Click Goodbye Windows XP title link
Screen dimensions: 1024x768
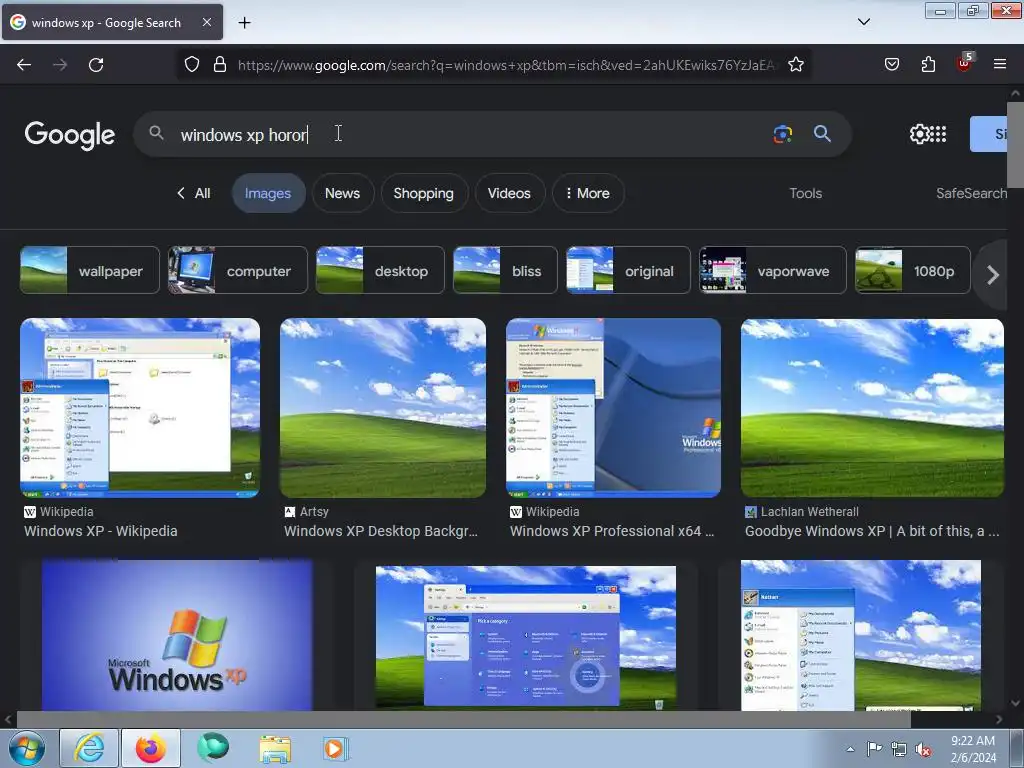(872, 531)
